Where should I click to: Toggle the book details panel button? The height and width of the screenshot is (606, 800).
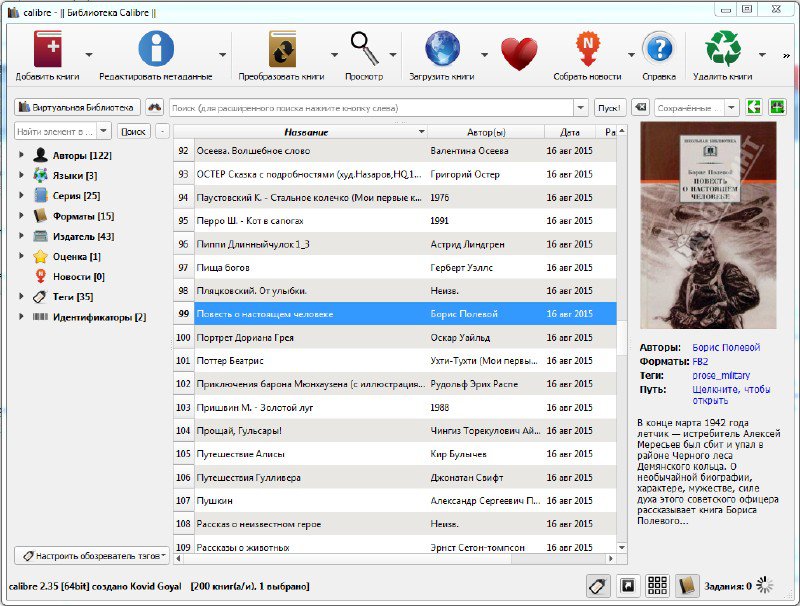[x=687, y=586]
